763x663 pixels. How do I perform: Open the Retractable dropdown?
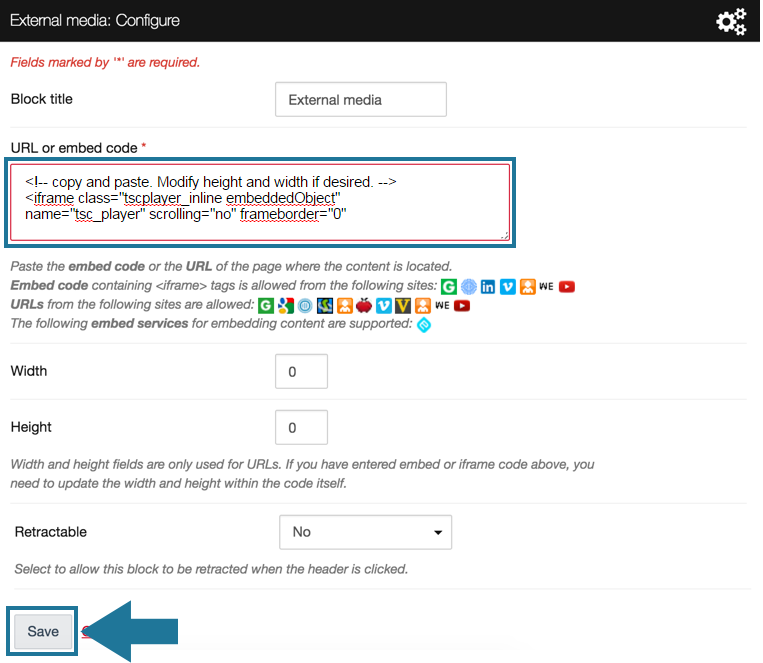coord(365,532)
